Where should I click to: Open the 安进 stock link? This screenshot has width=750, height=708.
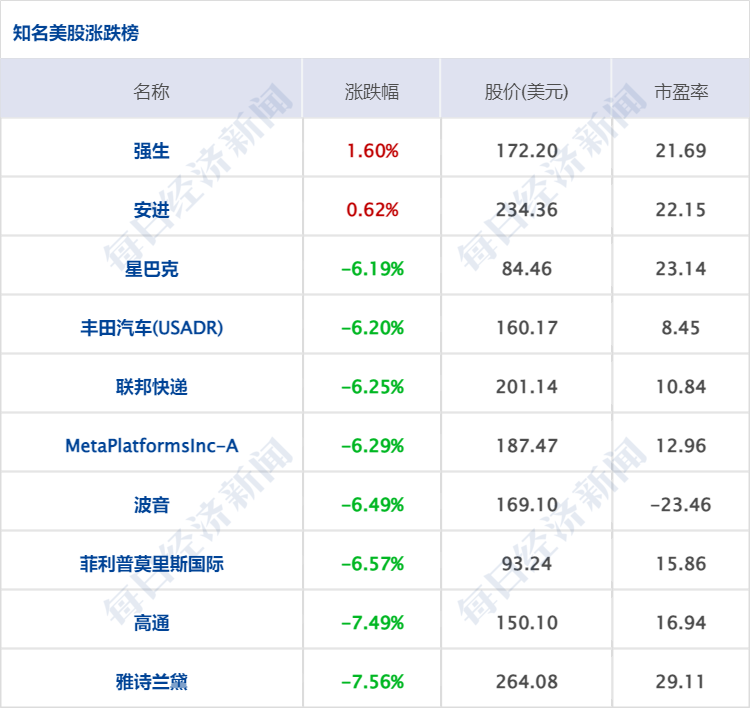152,210
